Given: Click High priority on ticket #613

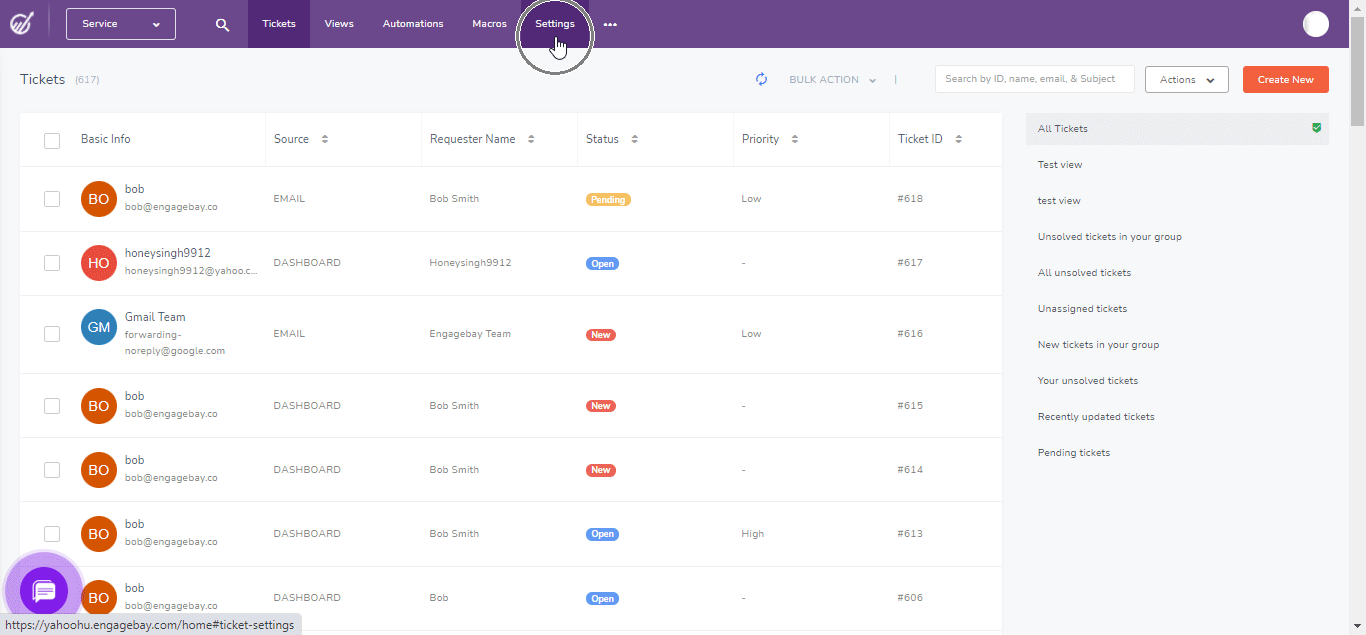Looking at the screenshot, I should [x=753, y=534].
